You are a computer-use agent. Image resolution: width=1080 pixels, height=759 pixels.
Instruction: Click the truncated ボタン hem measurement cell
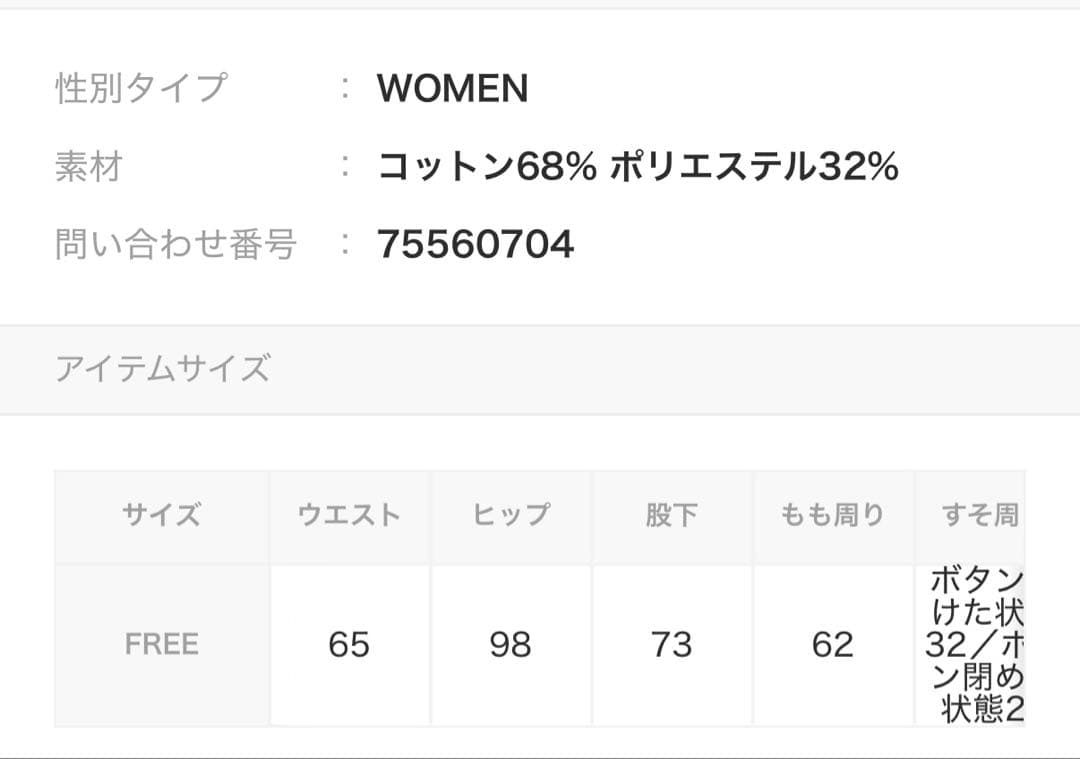point(974,645)
